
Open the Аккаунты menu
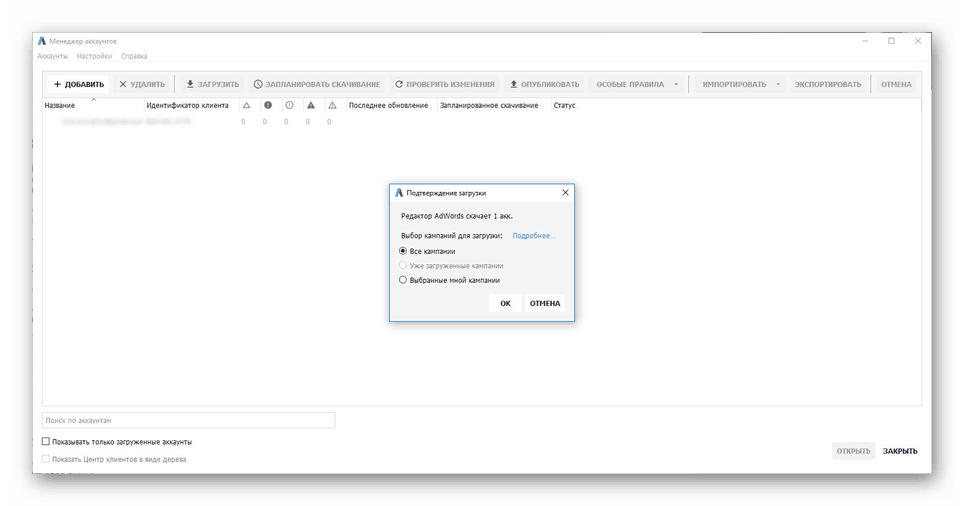point(52,56)
